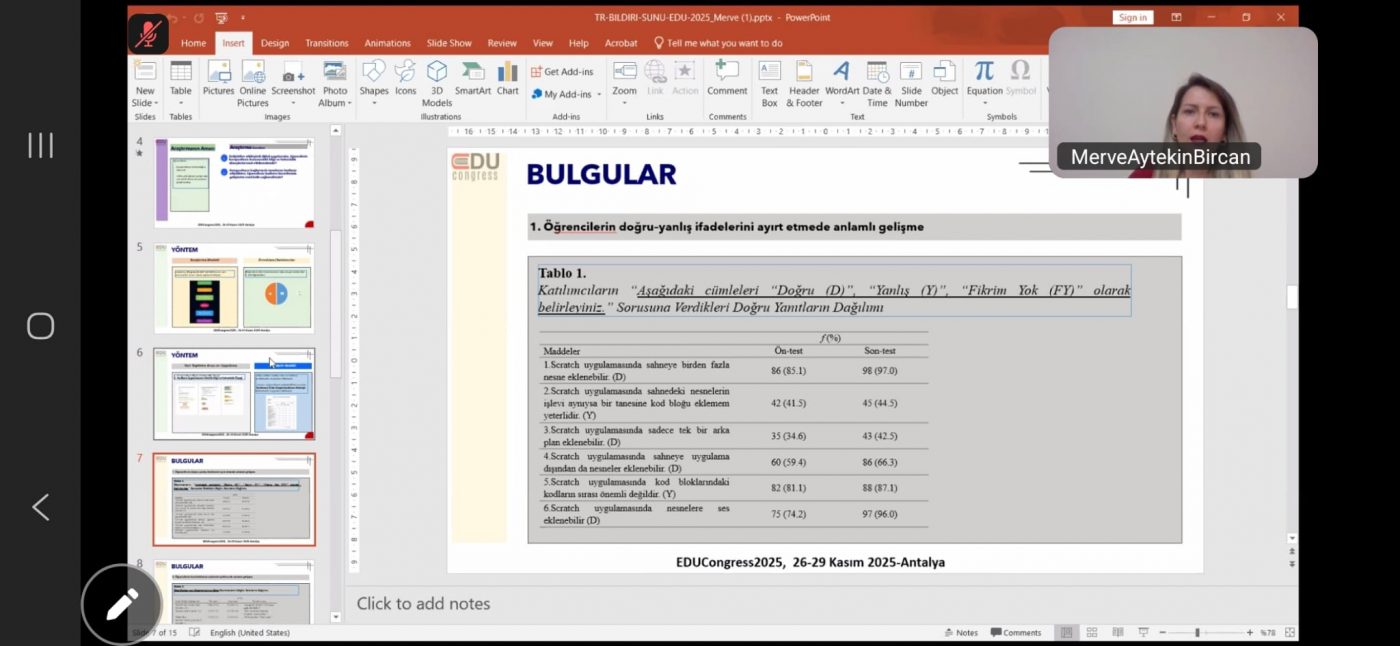Open the 3D Models tool
The image size is (1400, 646).
coord(437,78)
